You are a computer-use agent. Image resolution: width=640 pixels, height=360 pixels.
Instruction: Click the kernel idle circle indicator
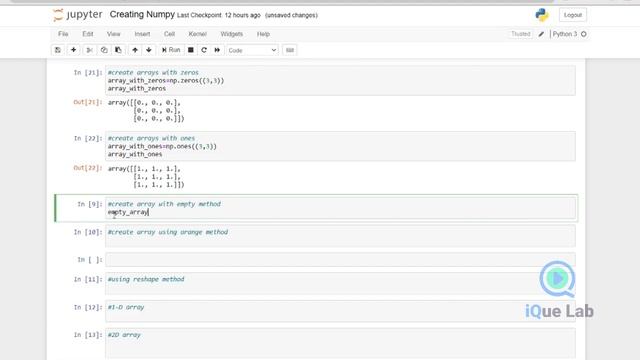[584, 34]
